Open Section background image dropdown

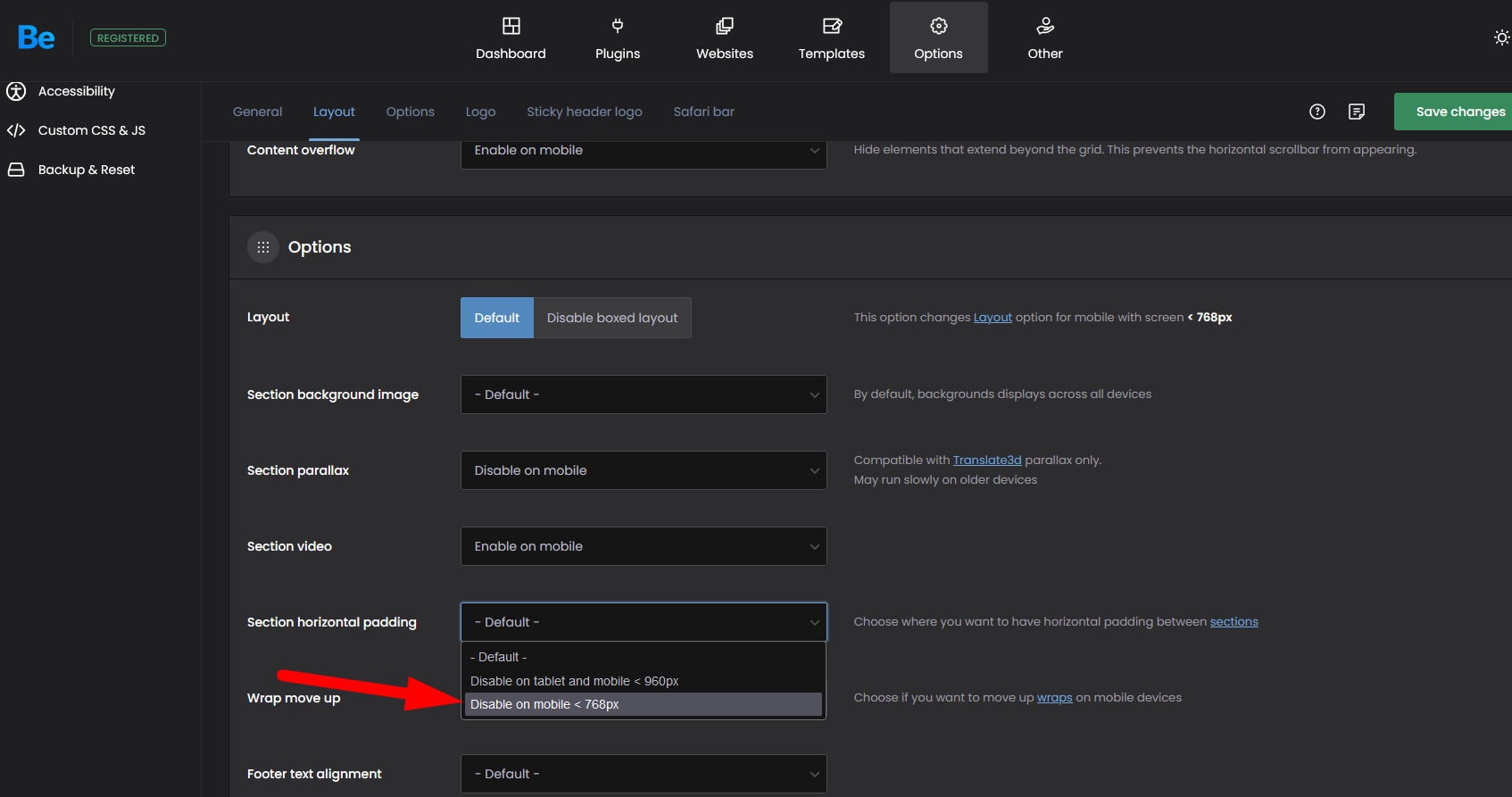tap(644, 394)
